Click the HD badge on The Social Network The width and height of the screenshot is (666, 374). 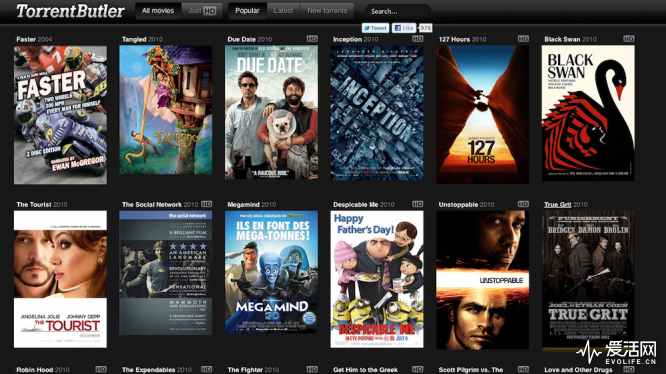tap(206, 204)
